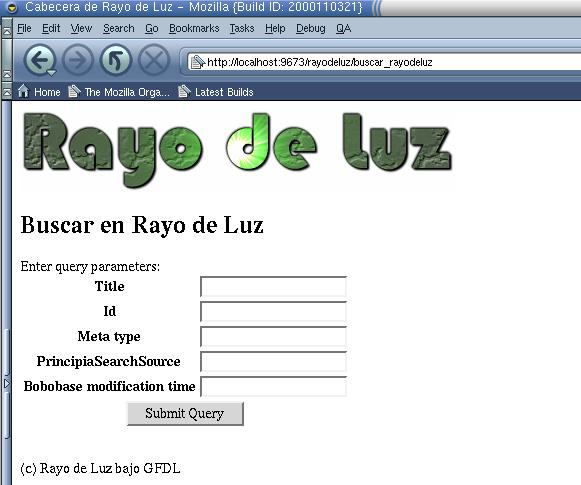This screenshot has width=581, height=485.
Task: Open the QA menu
Action: coord(343,29)
